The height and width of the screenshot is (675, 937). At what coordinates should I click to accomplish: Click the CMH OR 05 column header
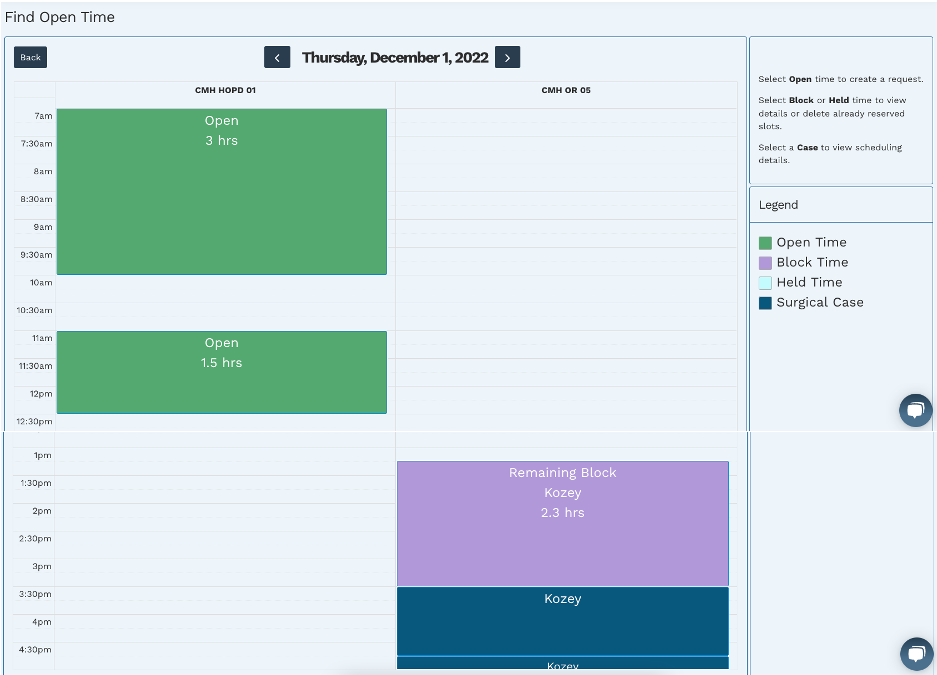(x=566, y=90)
